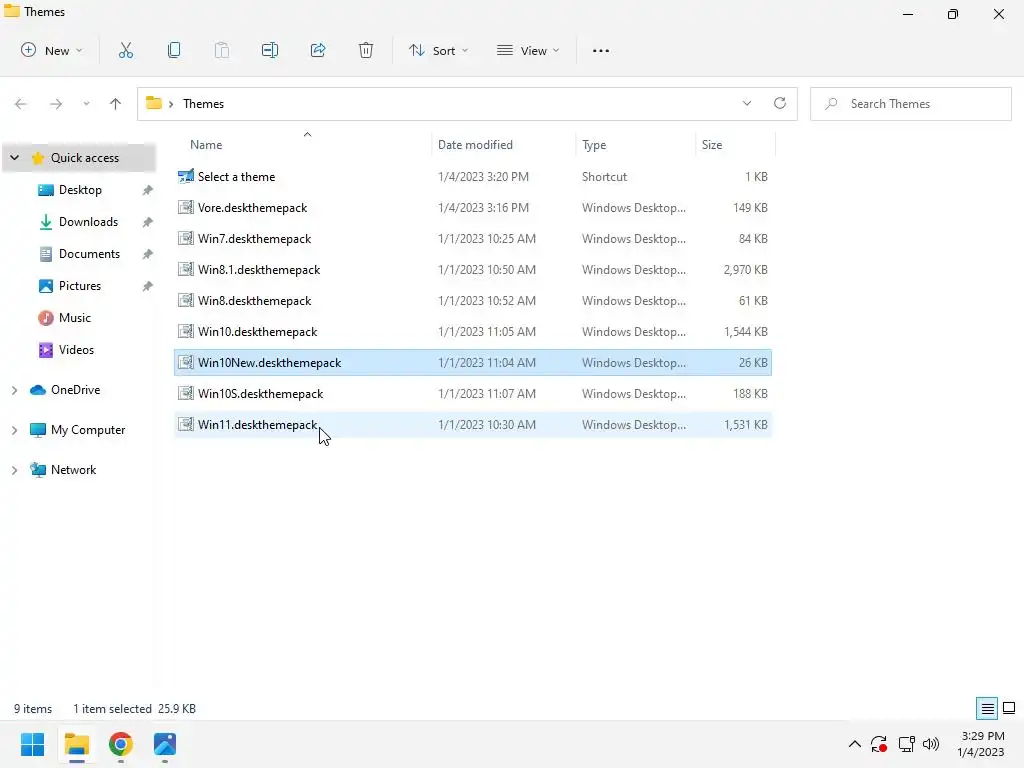
Task: Go back with the back arrow
Action: pyautogui.click(x=21, y=104)
